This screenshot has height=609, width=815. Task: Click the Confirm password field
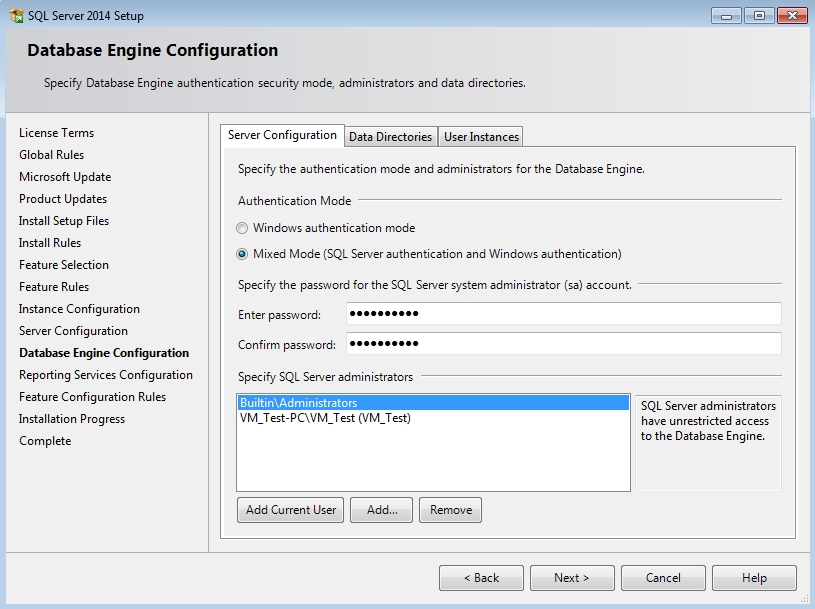(x=563, y=345)
